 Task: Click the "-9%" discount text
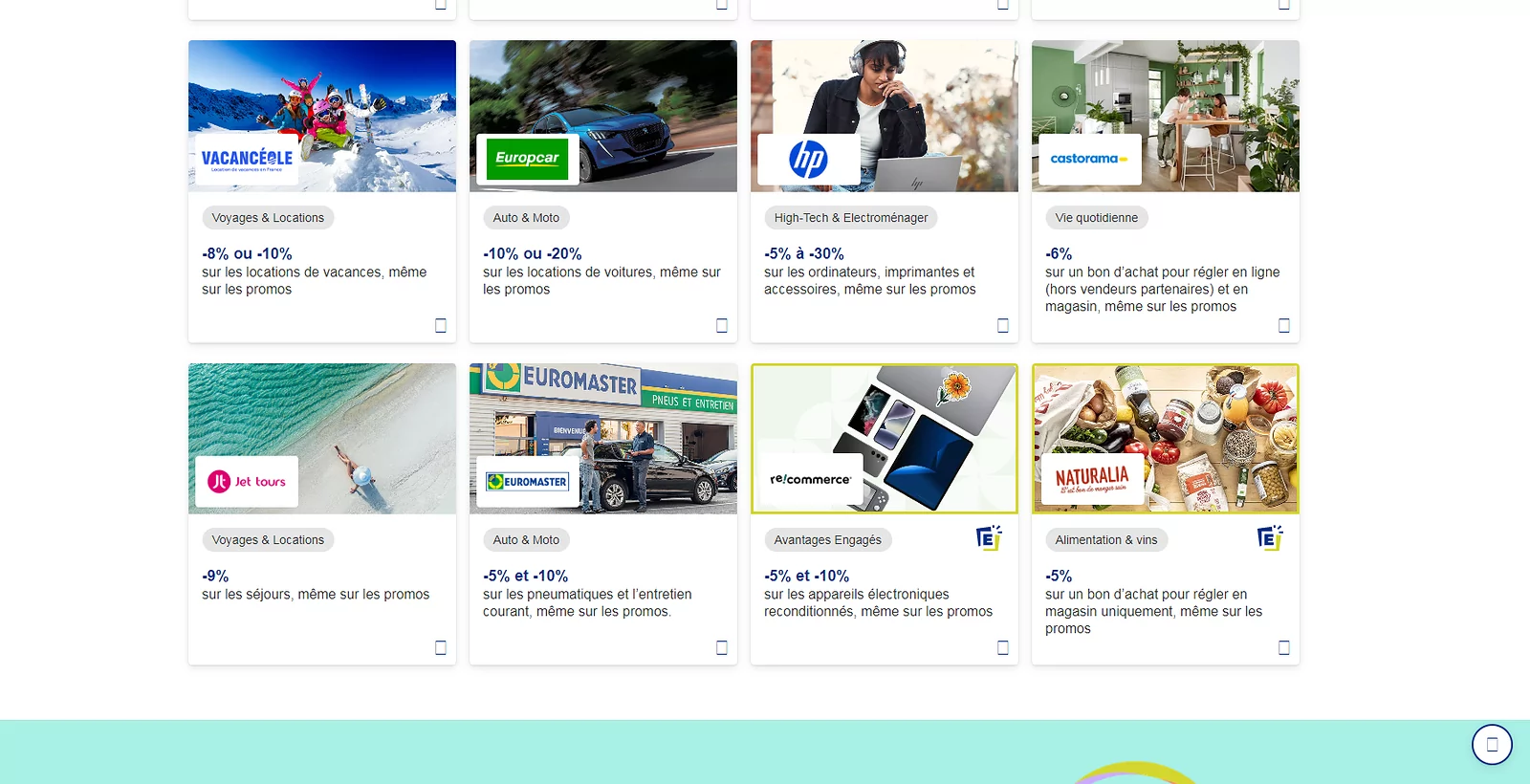(x=215, y=576)
